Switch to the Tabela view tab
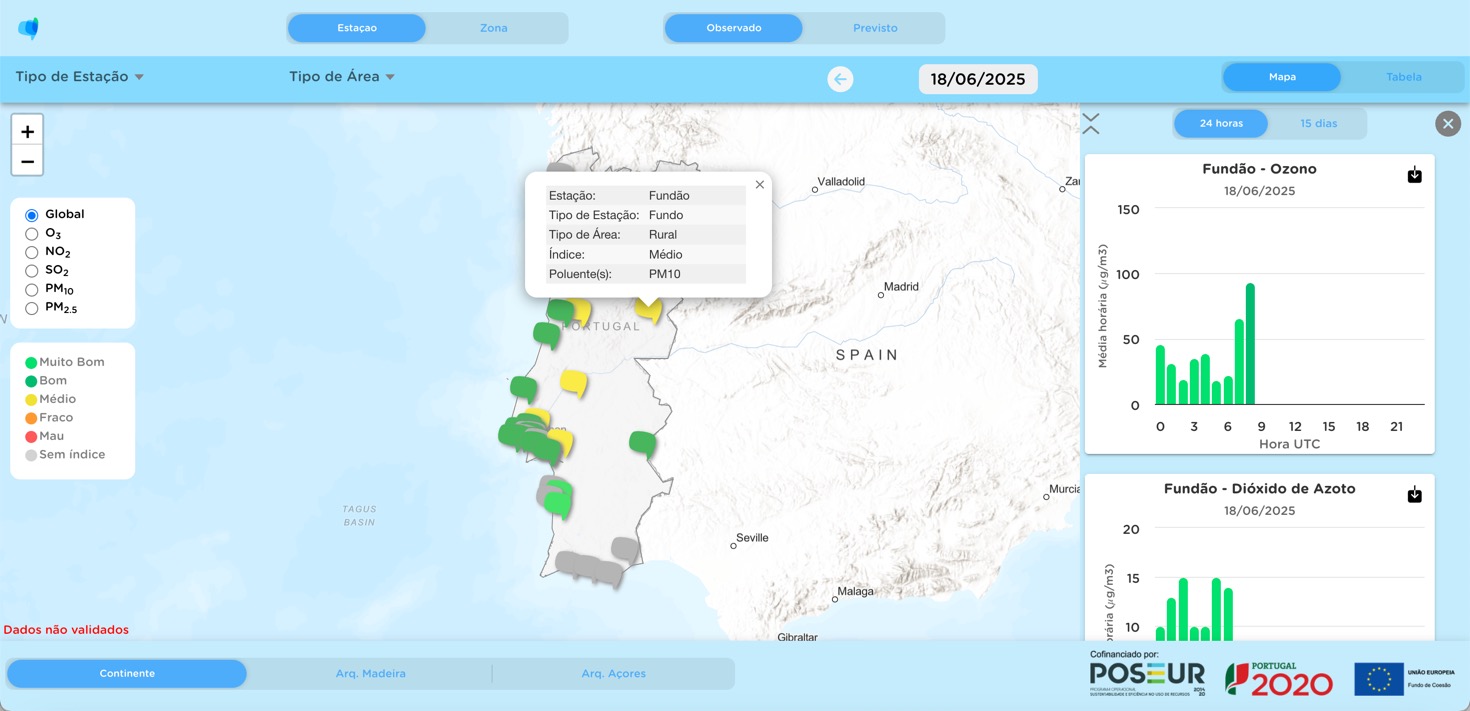Image resolution: width=1470 pixels, height=711 pixels. pyautogui.click(x=1403, y=77)
